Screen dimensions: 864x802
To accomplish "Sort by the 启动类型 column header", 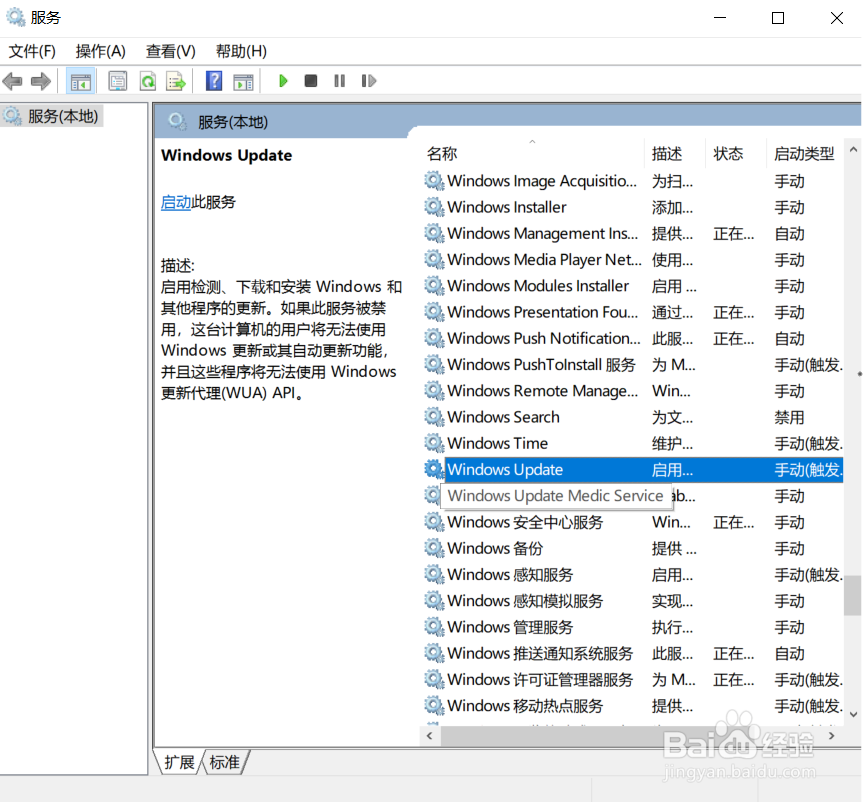I will (803, 154).
